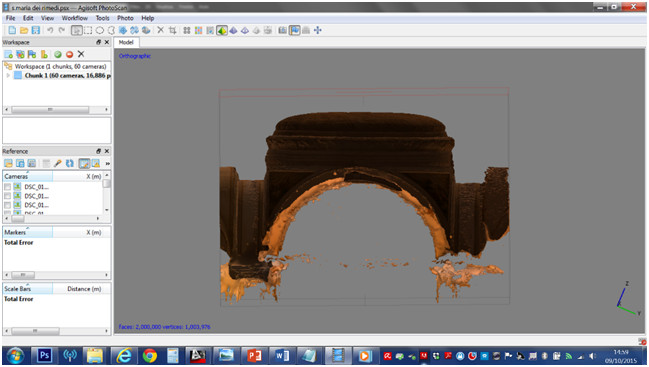Toggle Show Cameras in the toolbar
Screen dimensions: 649x367
tap(283, 30)
